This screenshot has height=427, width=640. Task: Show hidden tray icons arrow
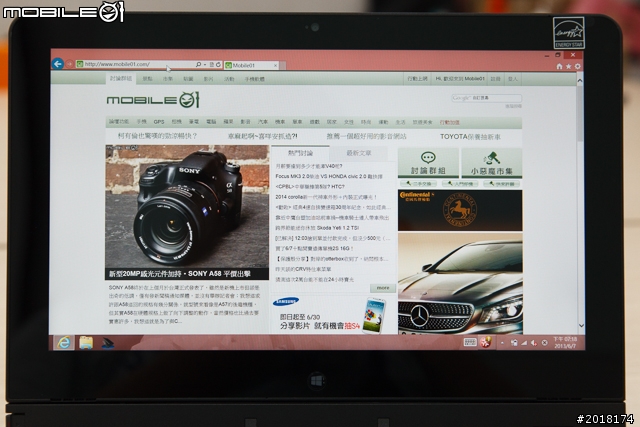click(x=502, y=343)
